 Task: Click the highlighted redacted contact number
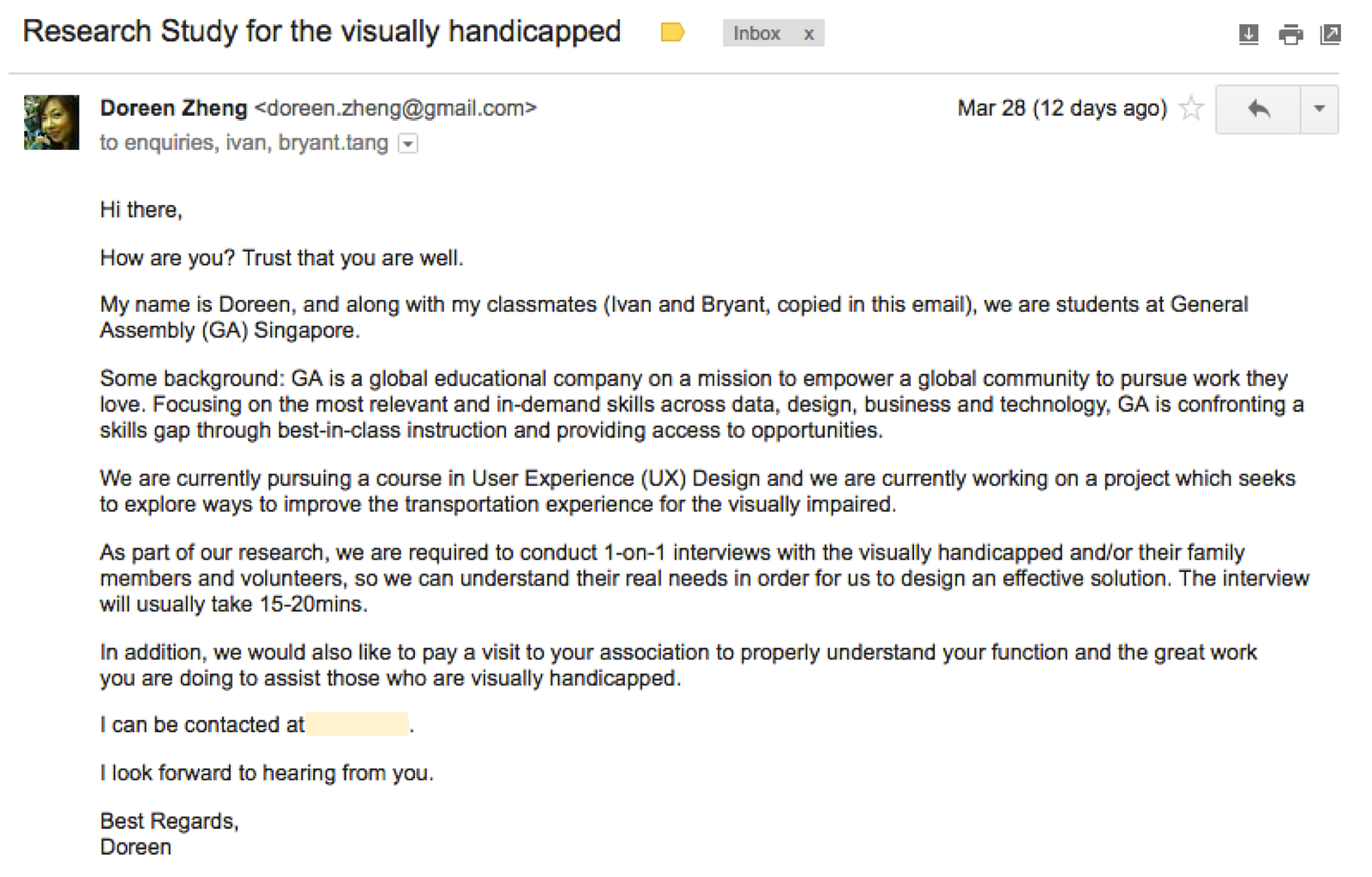[357, 724]
